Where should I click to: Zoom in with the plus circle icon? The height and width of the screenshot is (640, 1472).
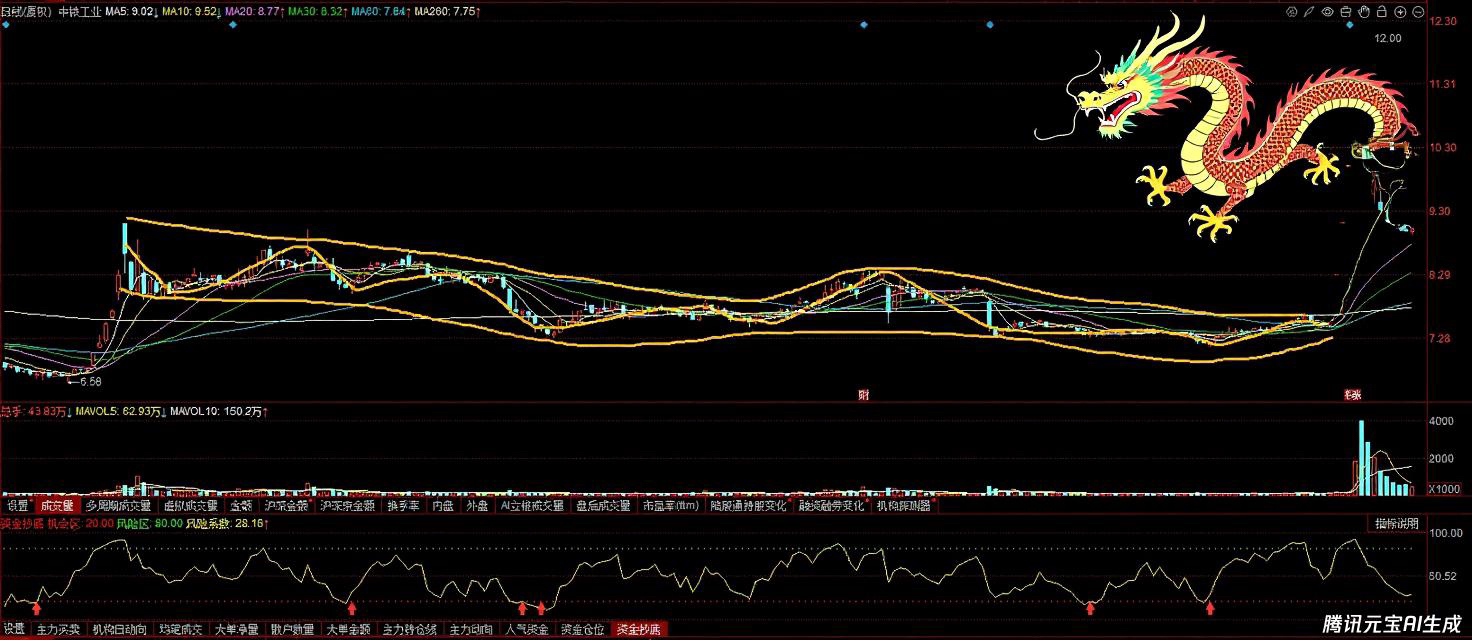click(1400, 12)
